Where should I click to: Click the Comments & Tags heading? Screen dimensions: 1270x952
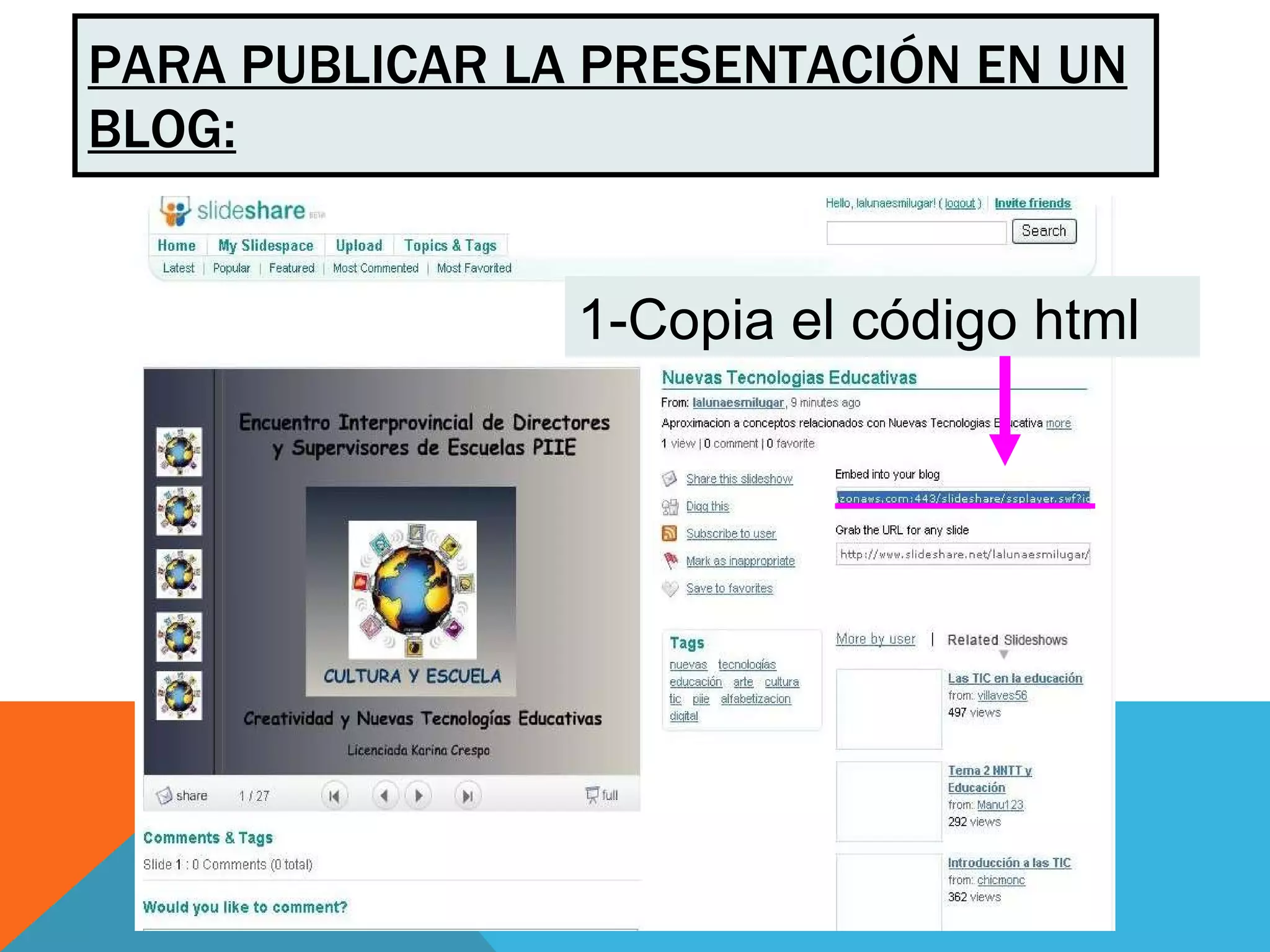click(x=208, y=838)
